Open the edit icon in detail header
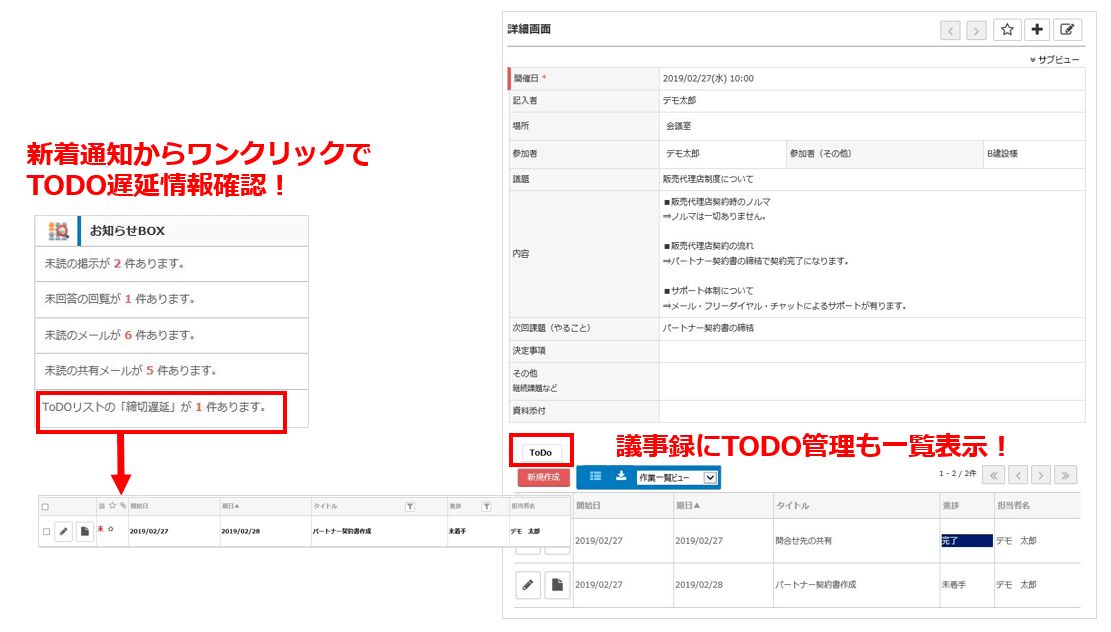1111x632 pixels. coord(1068,30)
